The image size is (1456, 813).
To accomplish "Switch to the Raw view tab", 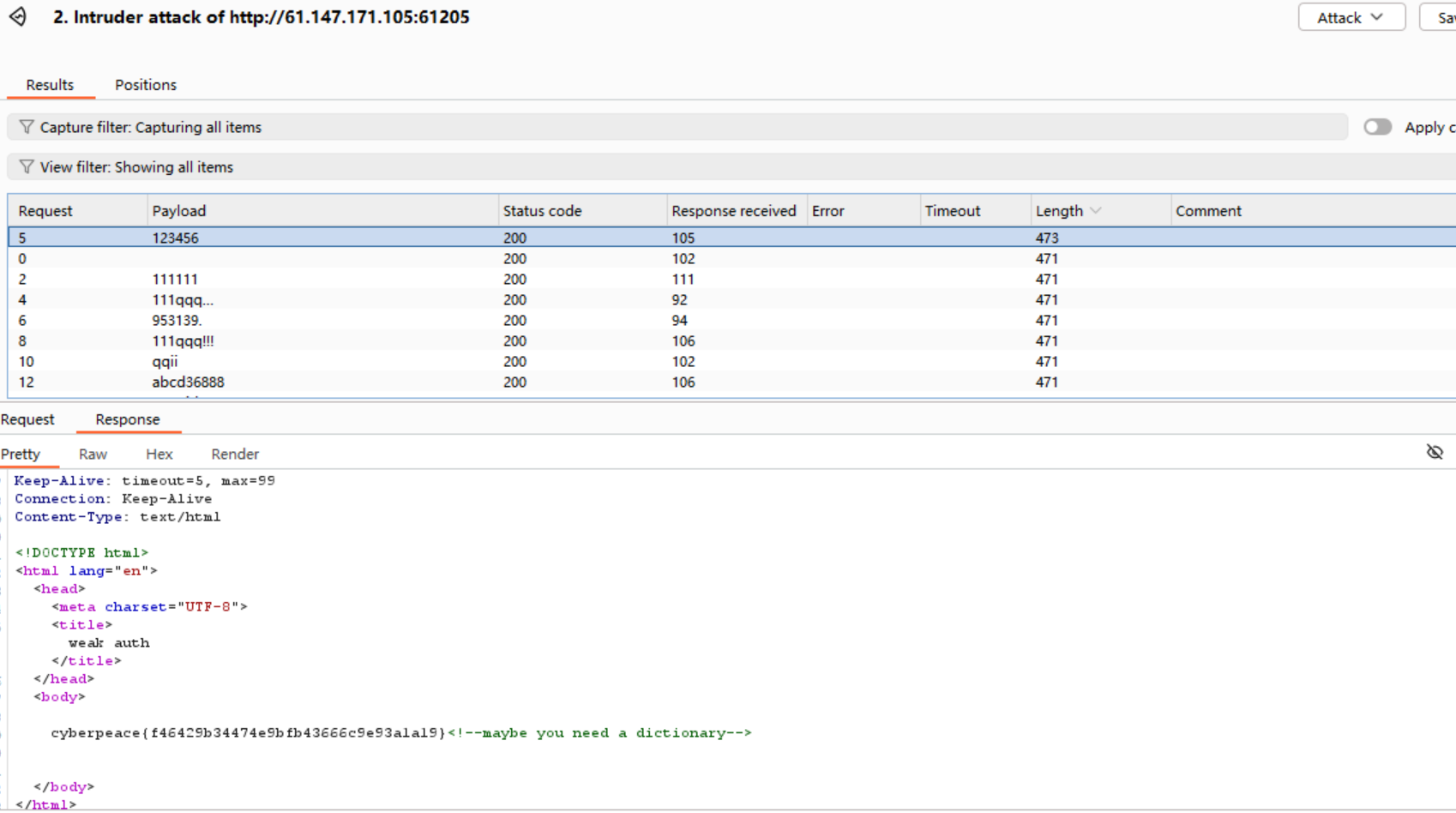I will pyautogui.click(x=93, y=454).
